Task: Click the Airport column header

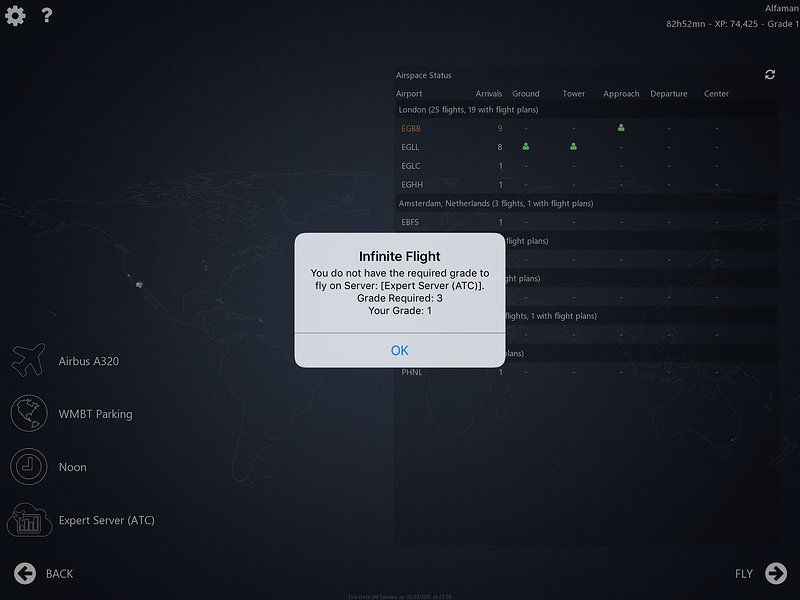Action: [409, 94]
